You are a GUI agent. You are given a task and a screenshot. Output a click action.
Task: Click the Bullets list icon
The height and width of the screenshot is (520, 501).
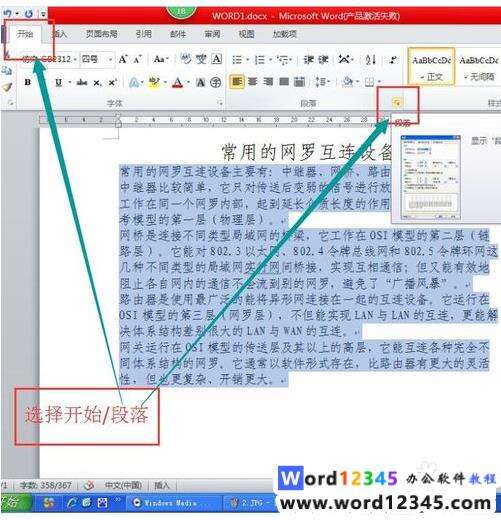[238, 60]
